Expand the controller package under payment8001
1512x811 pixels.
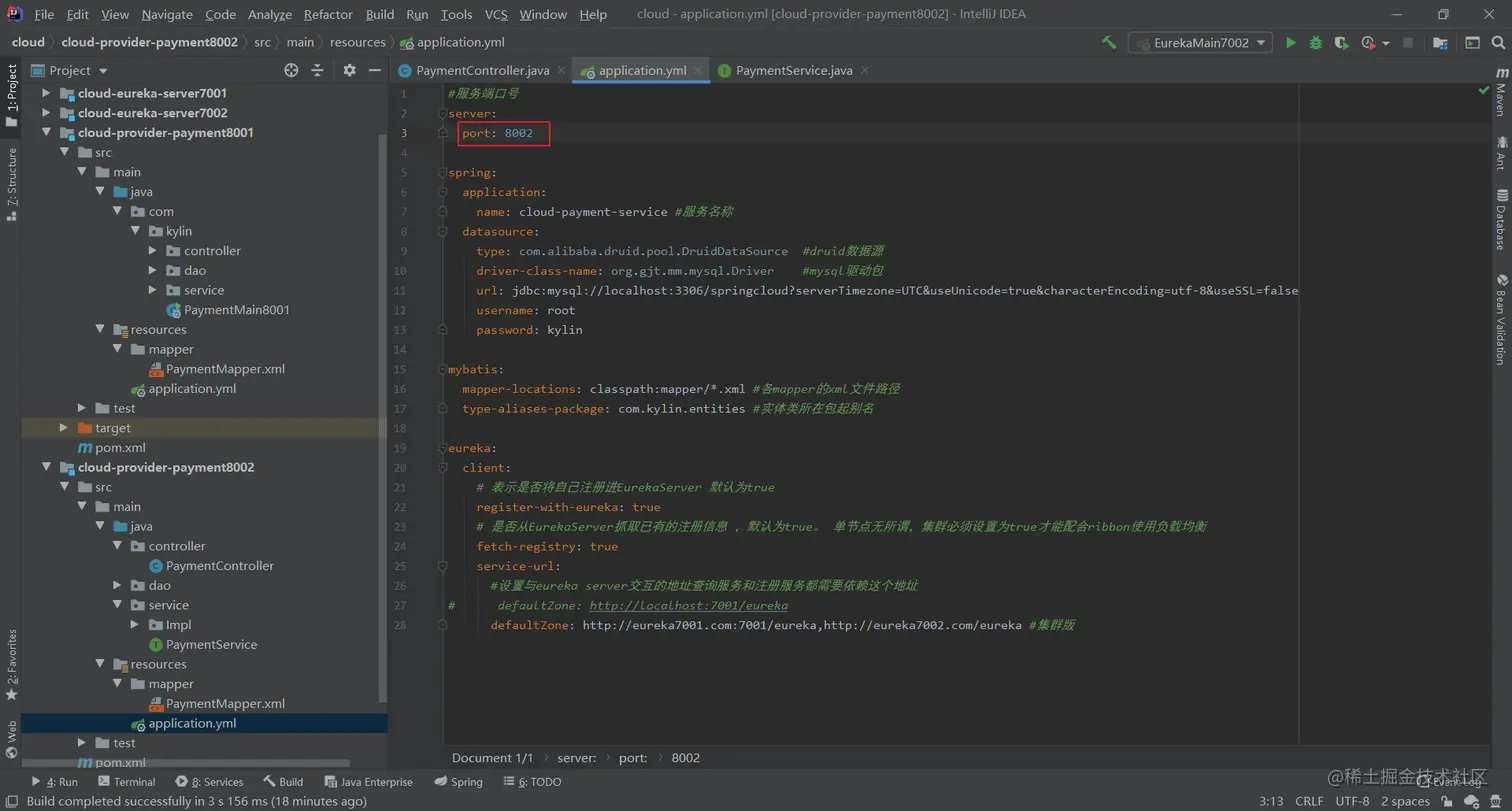tap(153, 251)
